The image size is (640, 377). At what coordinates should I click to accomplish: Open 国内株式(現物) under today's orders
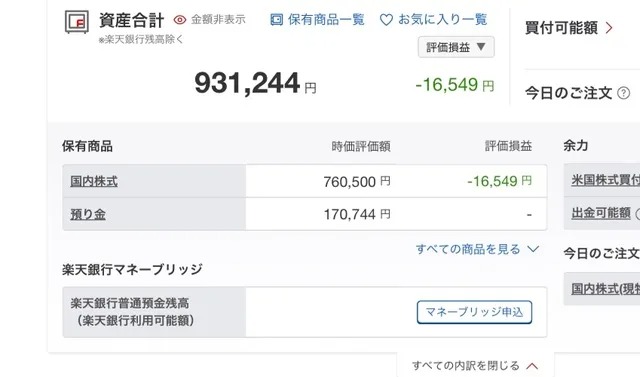tap(605, 289)
